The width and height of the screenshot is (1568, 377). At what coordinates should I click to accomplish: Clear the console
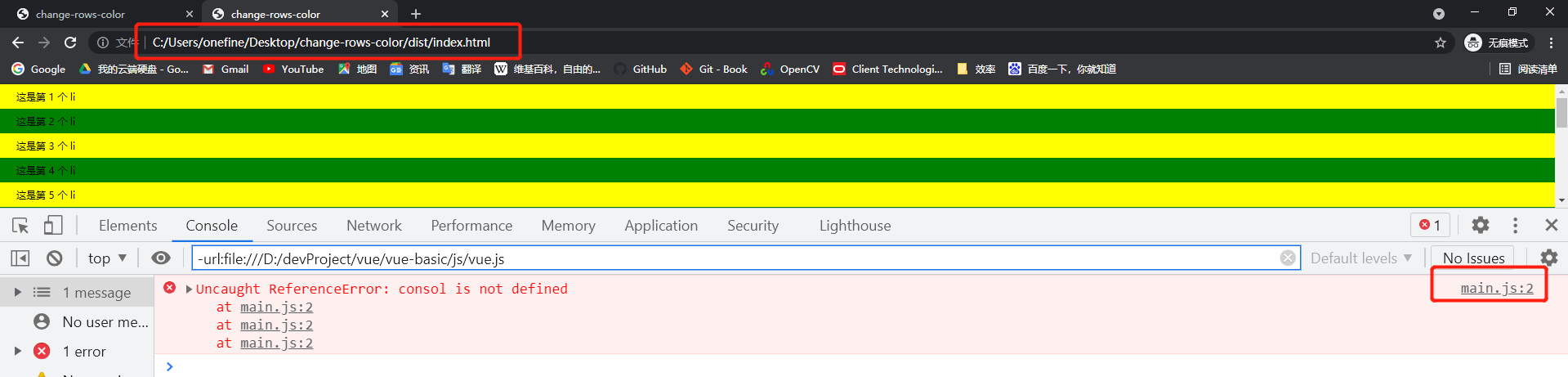55,258
